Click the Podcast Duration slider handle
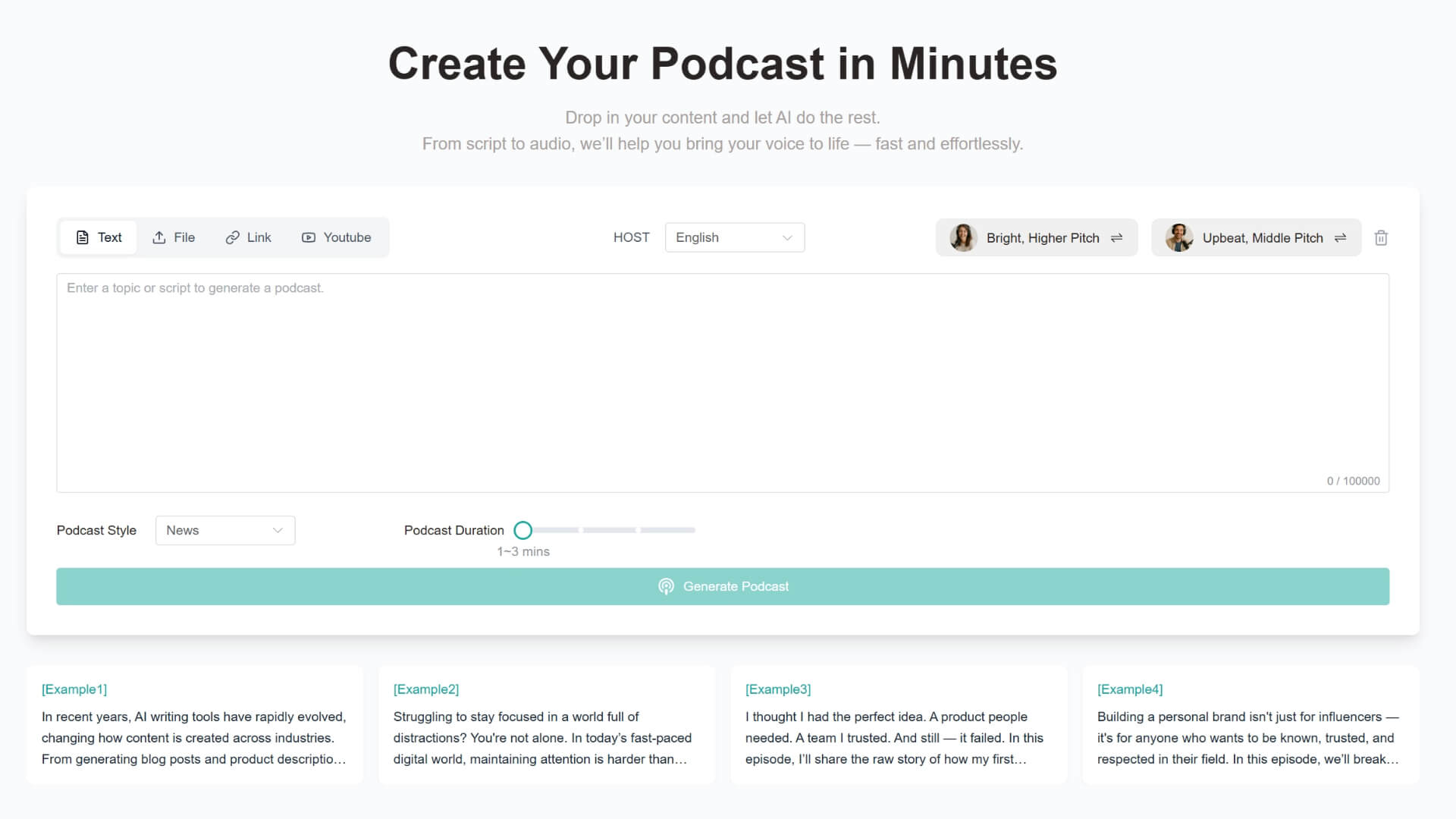 pyautogui.click(x=522, y=530)
